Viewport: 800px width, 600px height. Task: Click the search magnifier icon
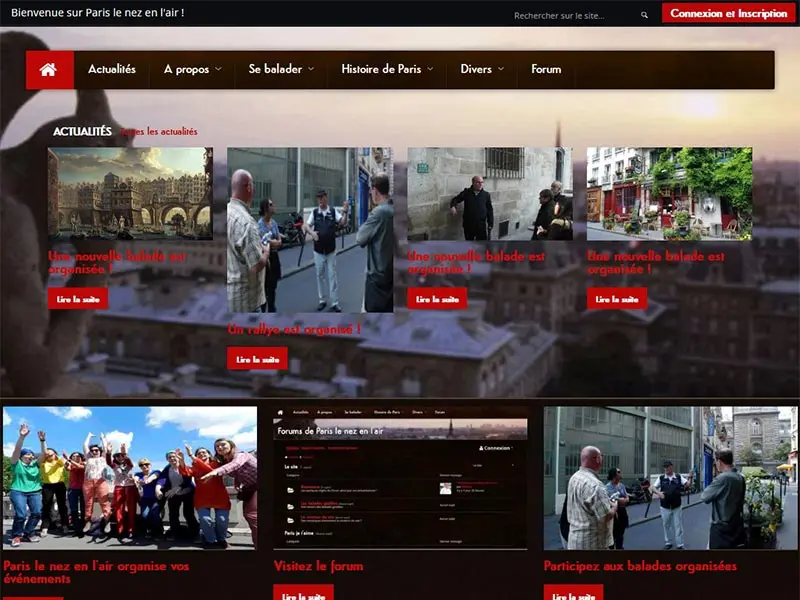click(644, 15)
